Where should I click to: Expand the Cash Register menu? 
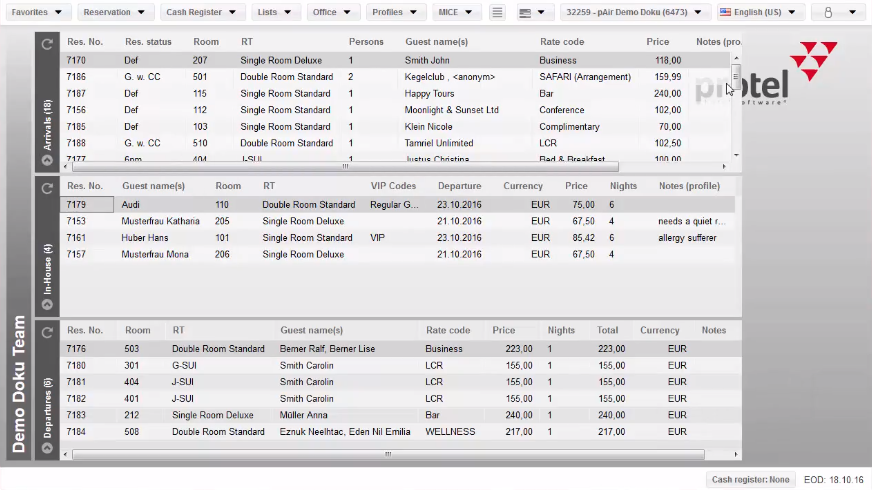201,12
